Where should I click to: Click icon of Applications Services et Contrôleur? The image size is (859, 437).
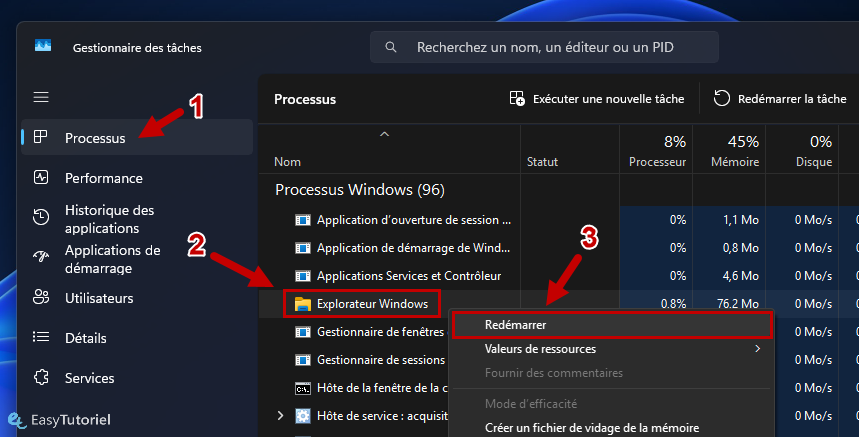303,276
